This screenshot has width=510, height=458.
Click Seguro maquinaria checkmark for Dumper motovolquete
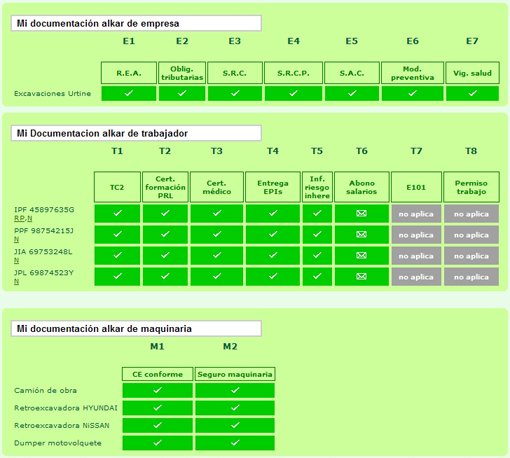(235, 443)
